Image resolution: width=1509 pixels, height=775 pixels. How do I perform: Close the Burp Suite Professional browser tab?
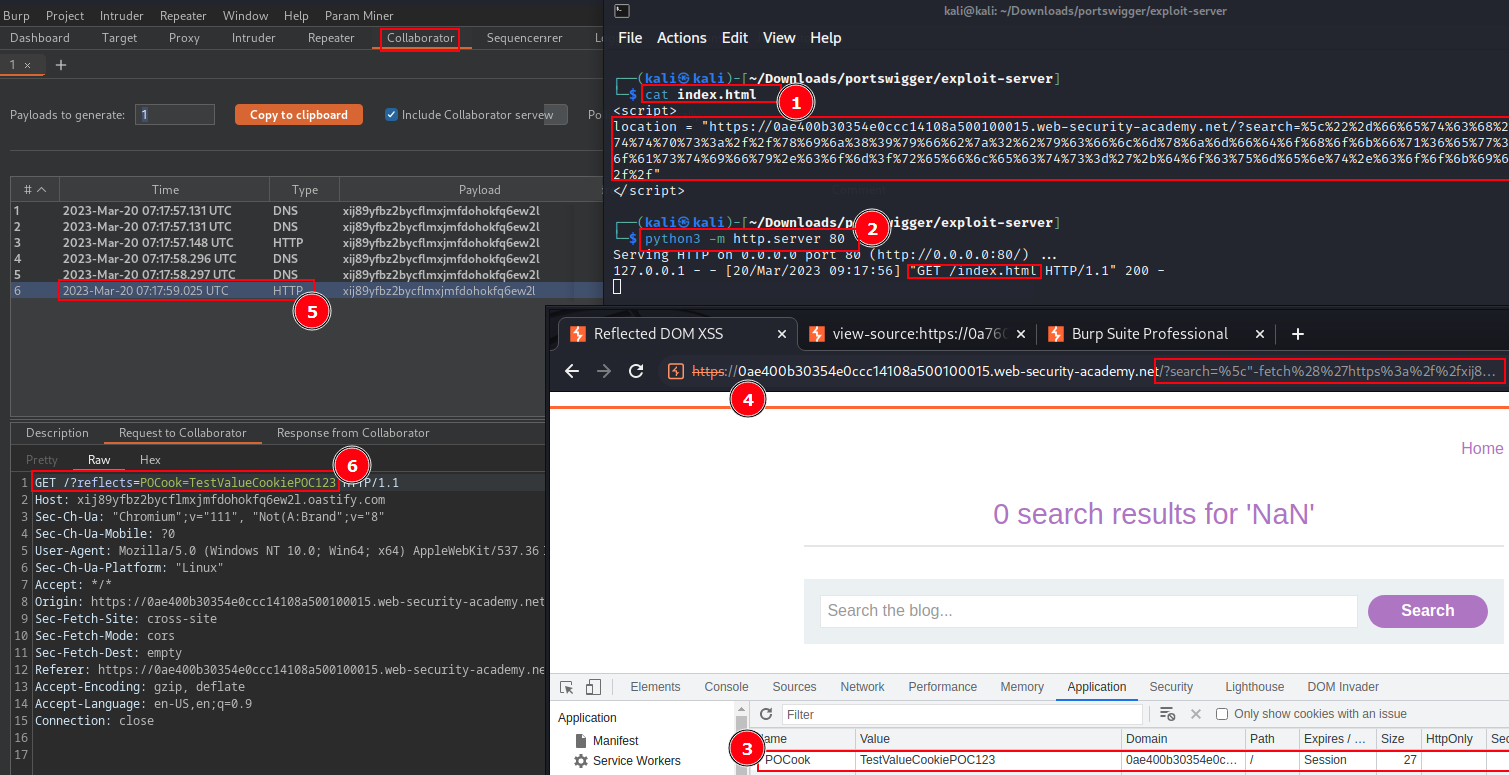[x=1260, y=334]
